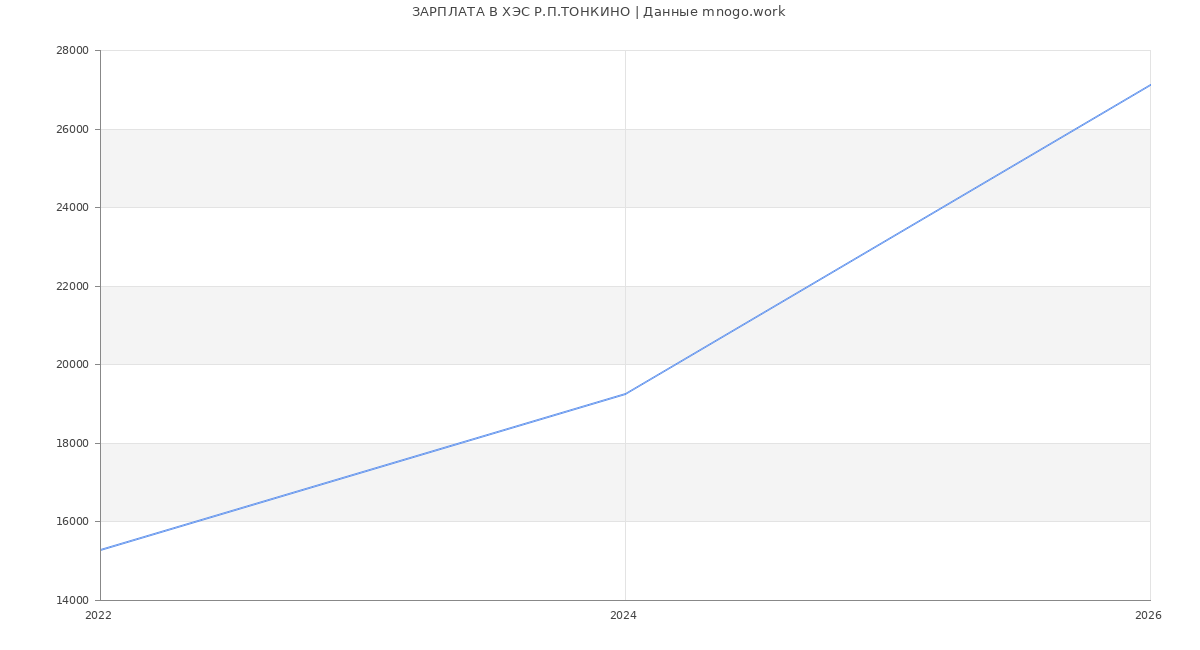Select the 22000 y-axis label

71,286
